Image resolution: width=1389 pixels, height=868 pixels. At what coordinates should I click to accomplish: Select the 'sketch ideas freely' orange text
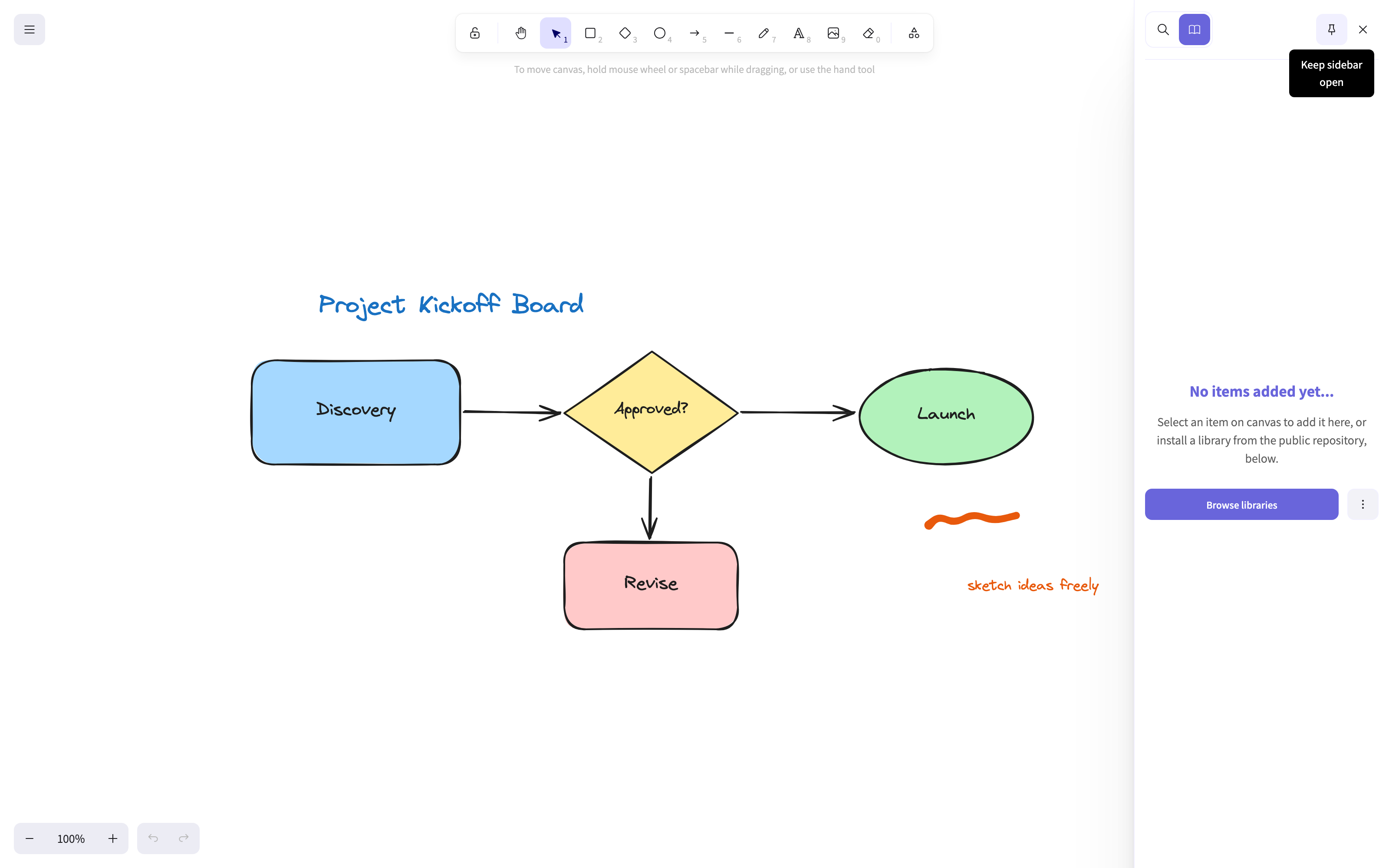(x=1033, y=585)
